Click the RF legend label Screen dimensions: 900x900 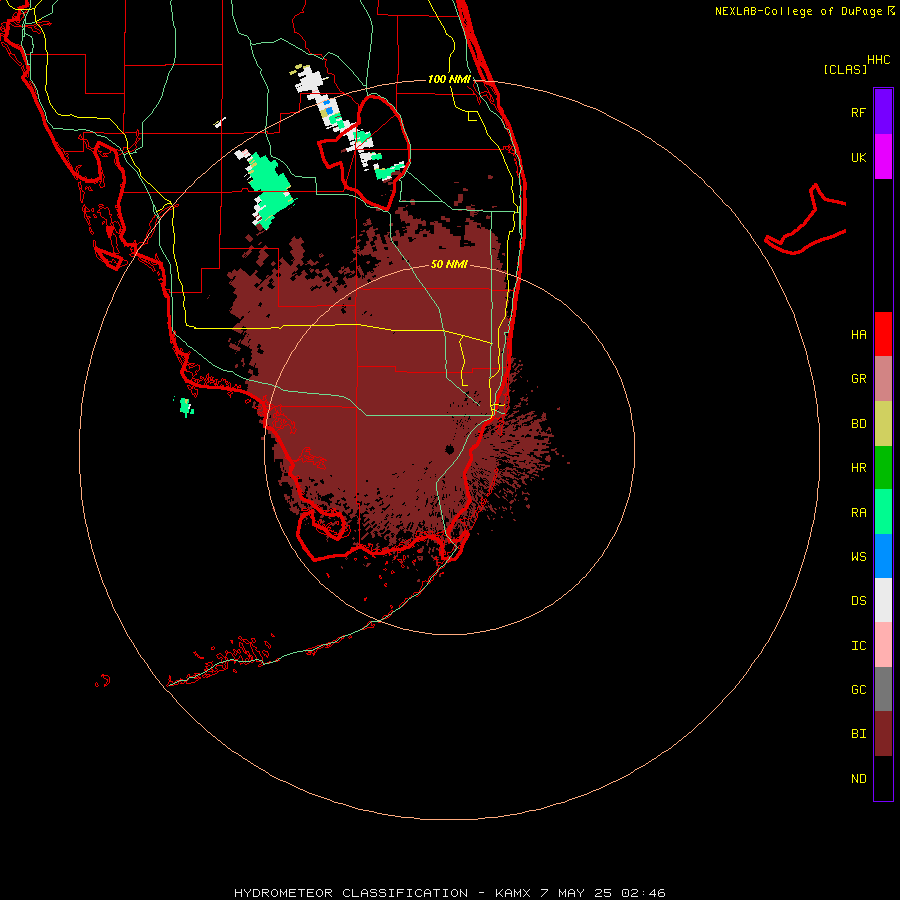[x=858, y=112]
